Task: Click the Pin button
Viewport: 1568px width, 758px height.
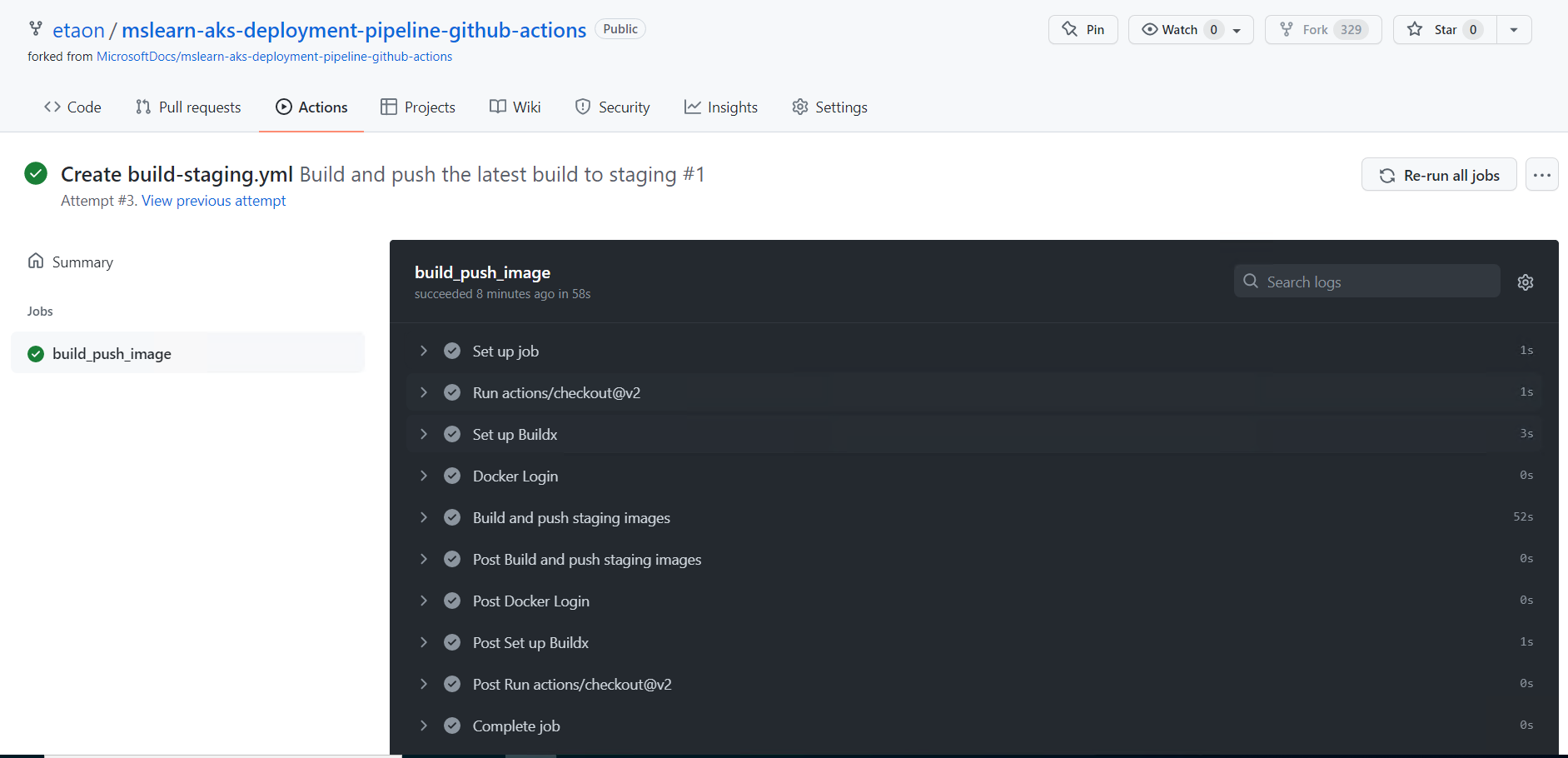Action: coord(1083,30)
